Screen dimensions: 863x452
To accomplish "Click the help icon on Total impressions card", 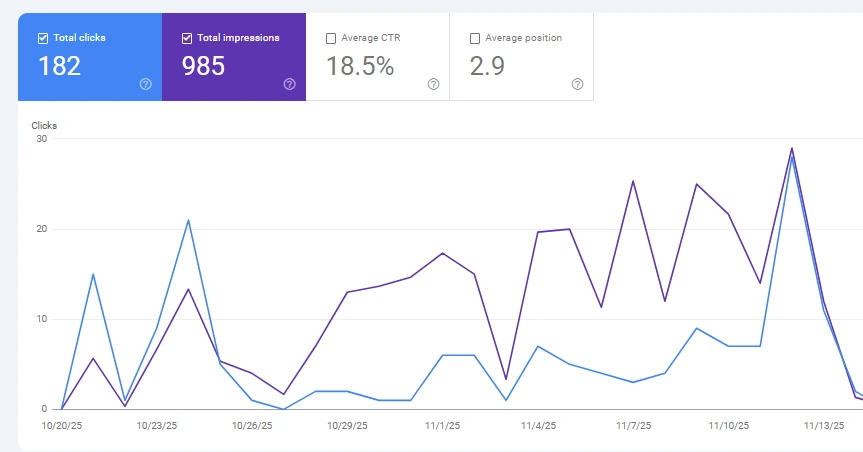I will 290,84.
